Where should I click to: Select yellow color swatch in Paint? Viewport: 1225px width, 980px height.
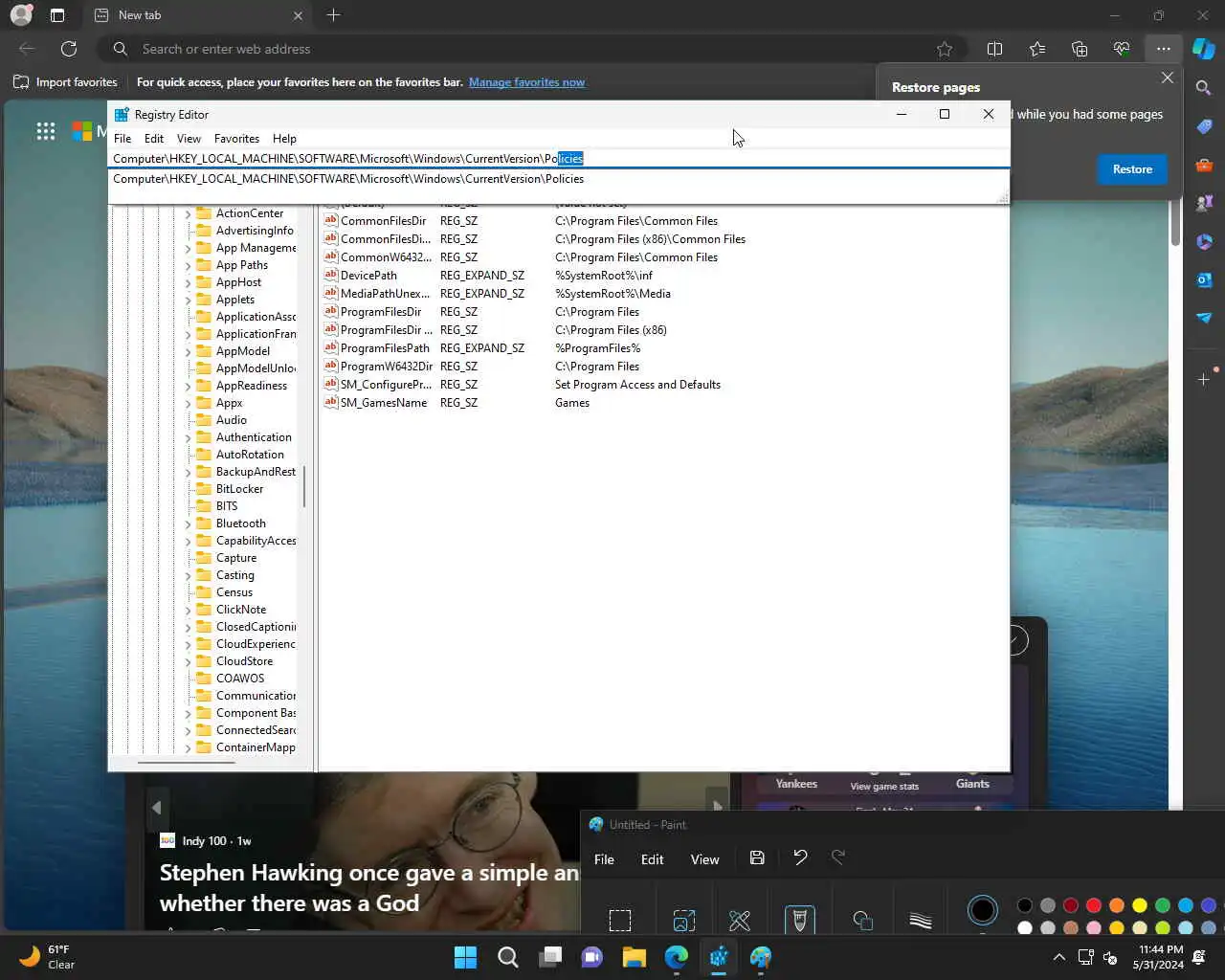pos(1140,905)
